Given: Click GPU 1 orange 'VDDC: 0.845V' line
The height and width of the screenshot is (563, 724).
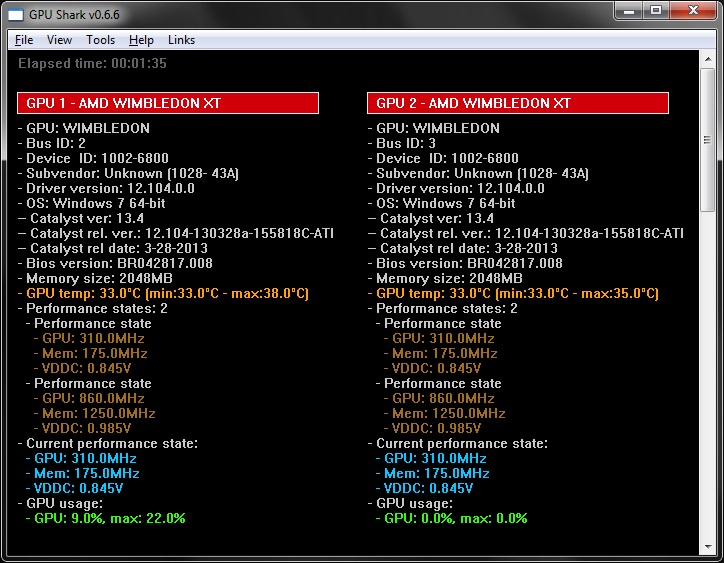Looking at the screenshot, I should coord(82,369).
